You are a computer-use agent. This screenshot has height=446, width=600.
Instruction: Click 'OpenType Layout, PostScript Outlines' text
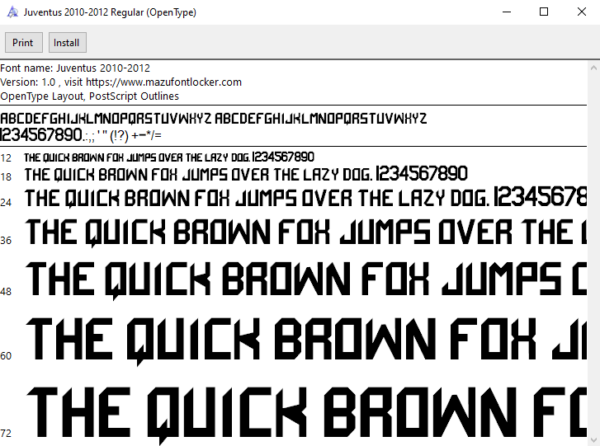90,96
